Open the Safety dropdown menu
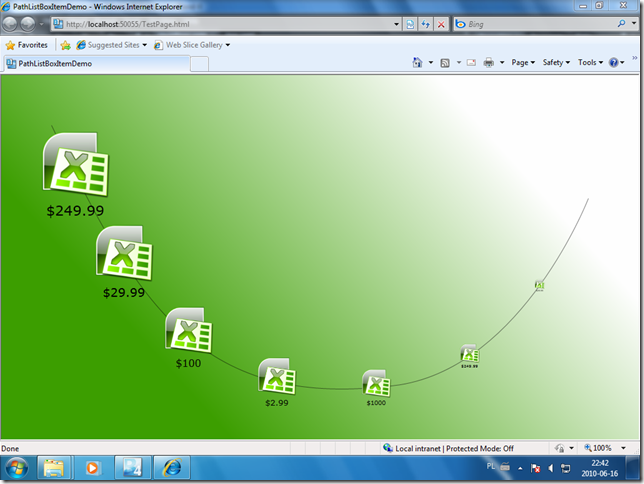 [556, 62]
